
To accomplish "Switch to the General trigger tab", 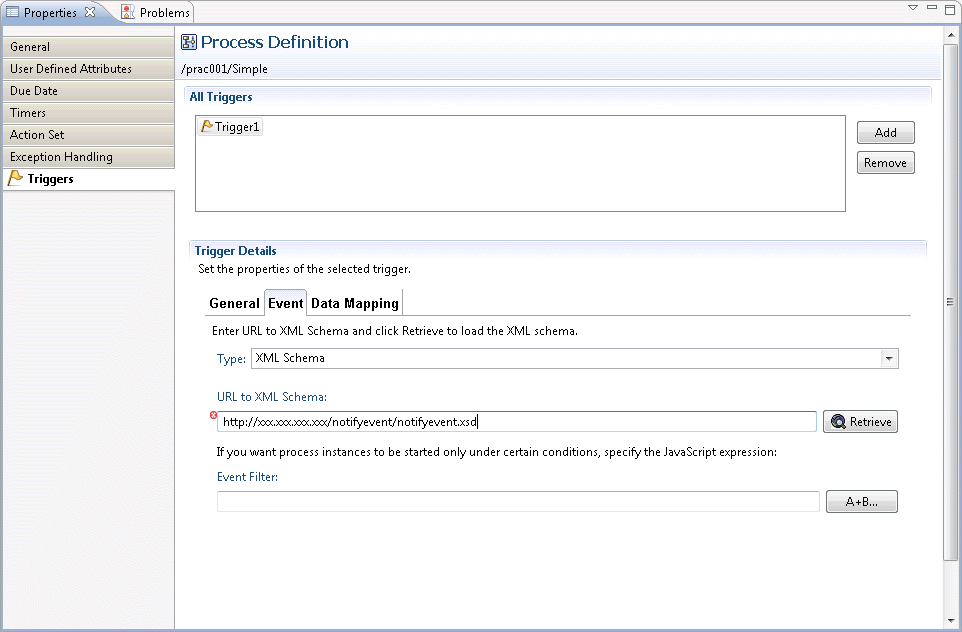I will [234, 303].
